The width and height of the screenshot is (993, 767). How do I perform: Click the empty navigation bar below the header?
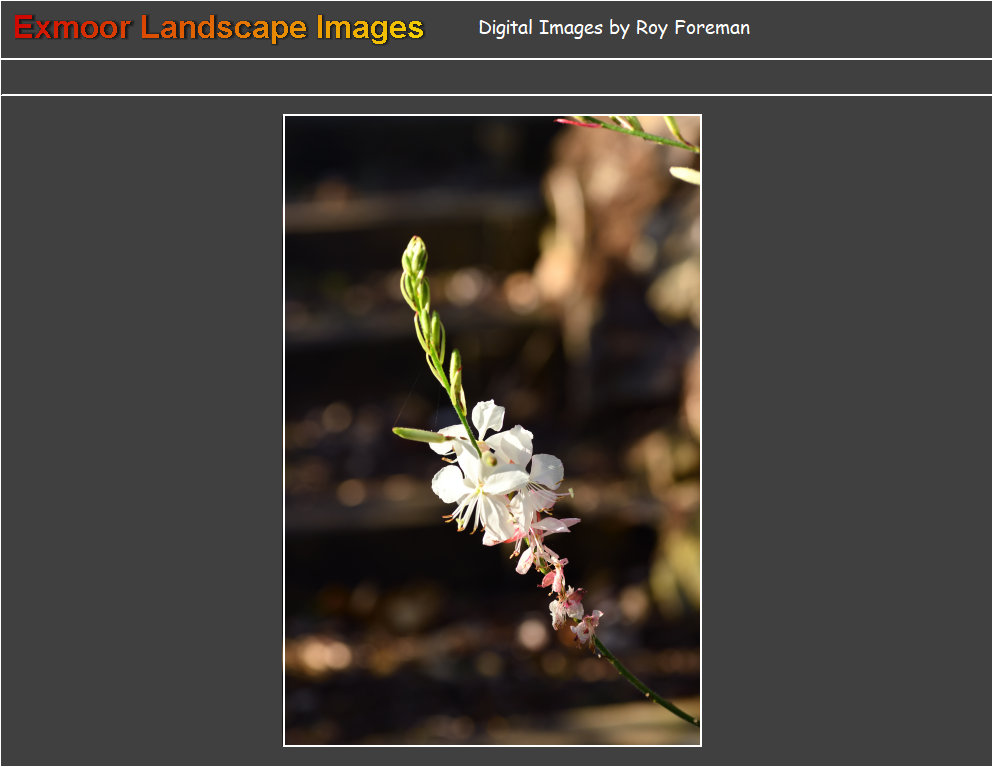coord(496,77)
